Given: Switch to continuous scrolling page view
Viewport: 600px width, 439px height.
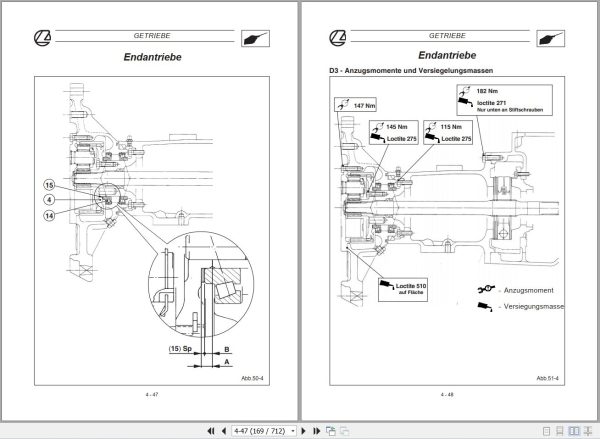Looking at the screenshot, I should pyautogui.click(x=560, y=431).
